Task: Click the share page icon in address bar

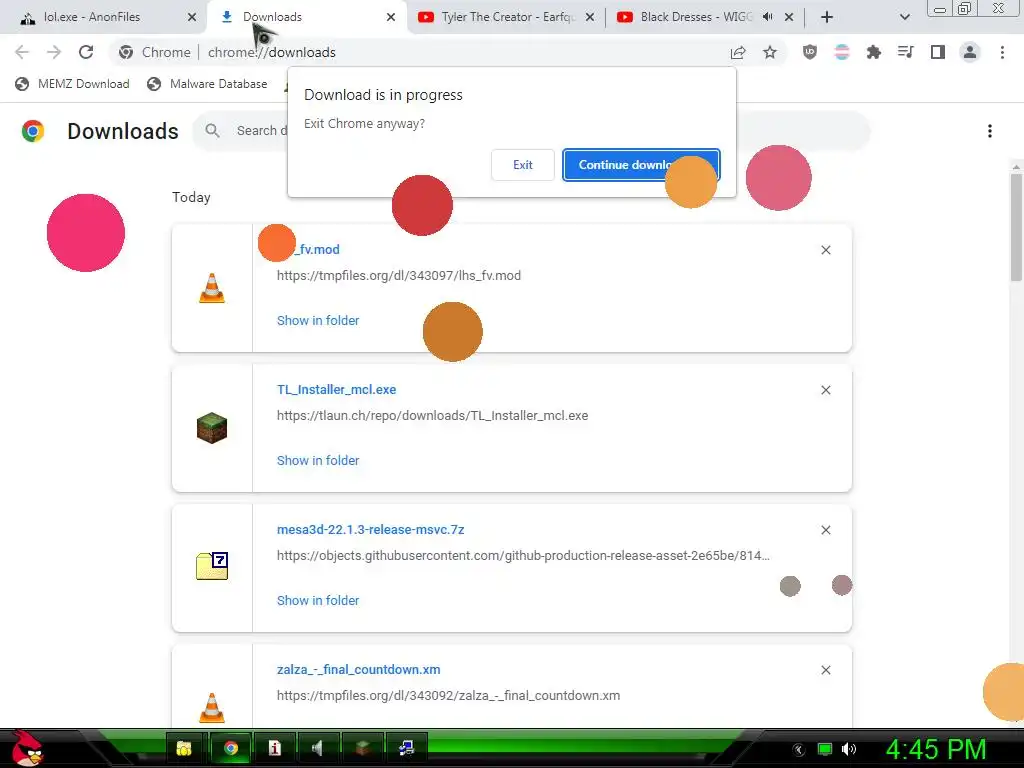Action: tap(738, 52)
